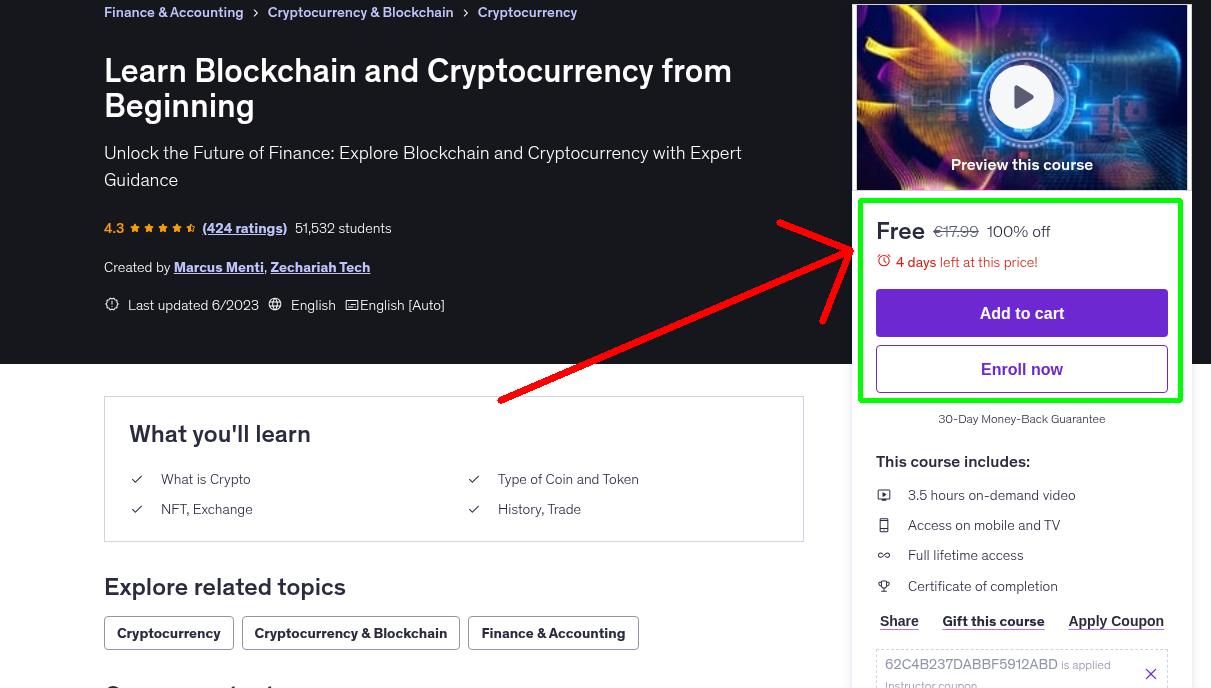Screen dimensions: 1211x688
Task: Click the infinity lifetime access icon
Action: pyautogui.click(x=883, y=555)
